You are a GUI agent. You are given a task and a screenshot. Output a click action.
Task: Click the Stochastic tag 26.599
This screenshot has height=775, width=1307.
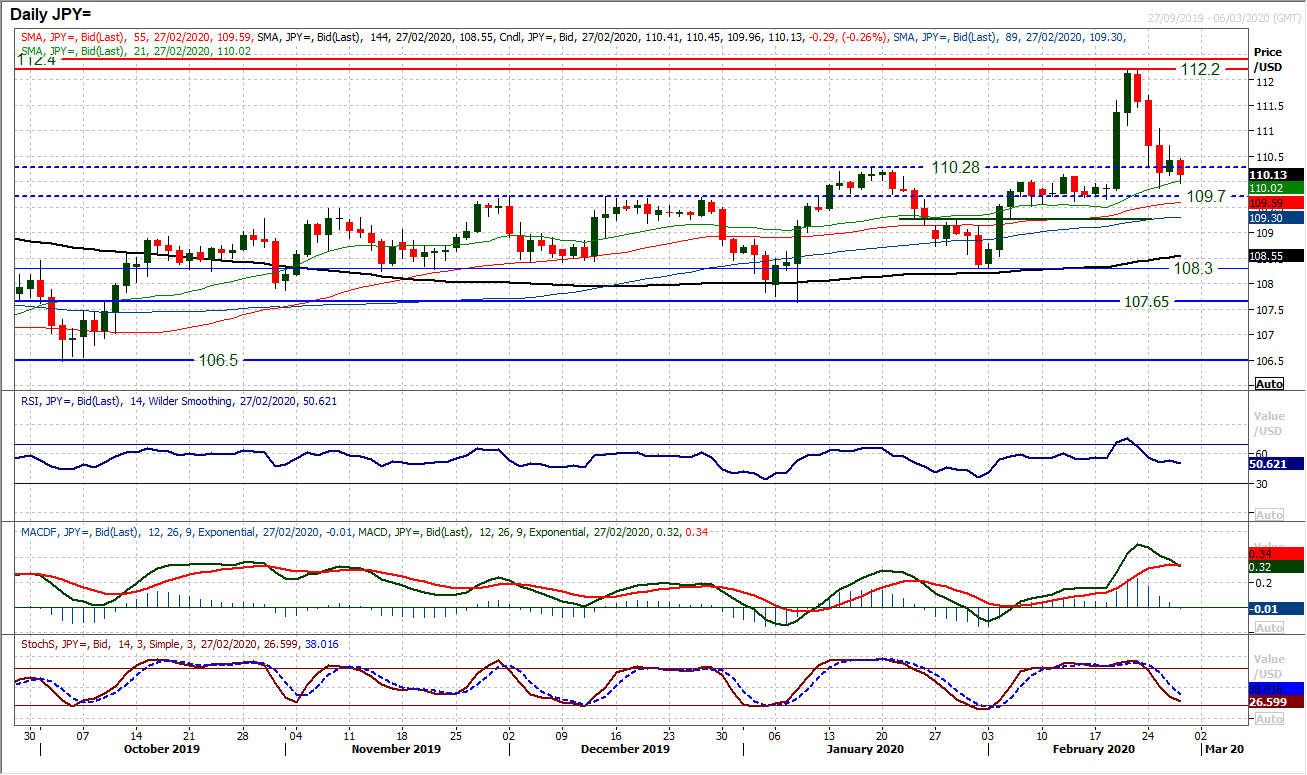(x=1276, y=702)
